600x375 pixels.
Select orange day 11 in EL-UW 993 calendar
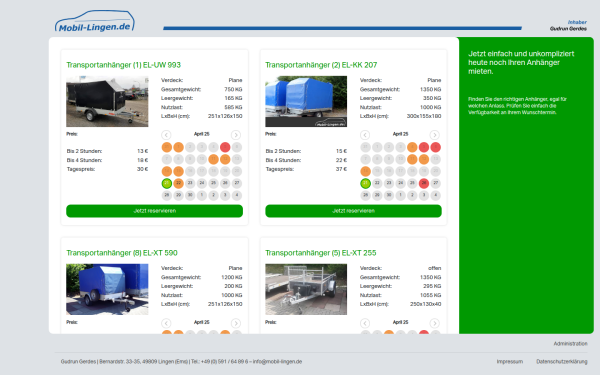click(x=214, y=159)
